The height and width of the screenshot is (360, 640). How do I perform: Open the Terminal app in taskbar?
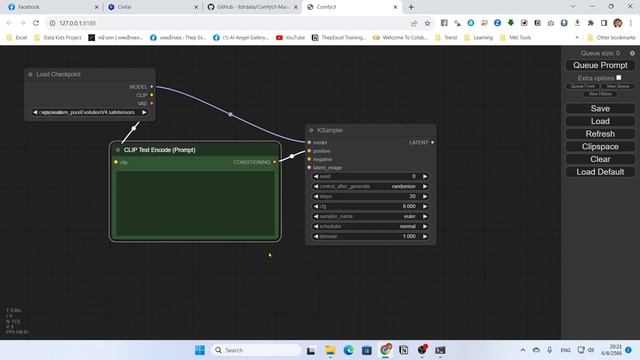440,350
